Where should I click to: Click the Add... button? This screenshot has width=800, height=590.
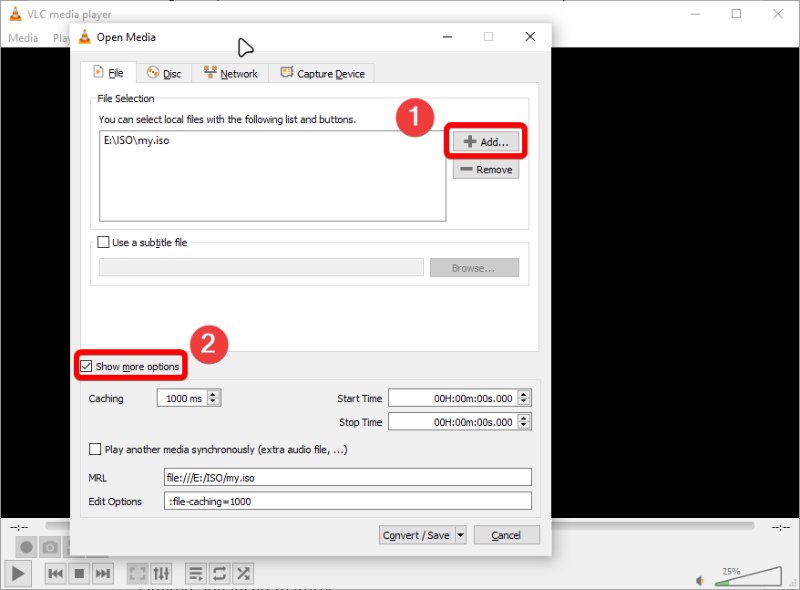click(x=486, y=141)
